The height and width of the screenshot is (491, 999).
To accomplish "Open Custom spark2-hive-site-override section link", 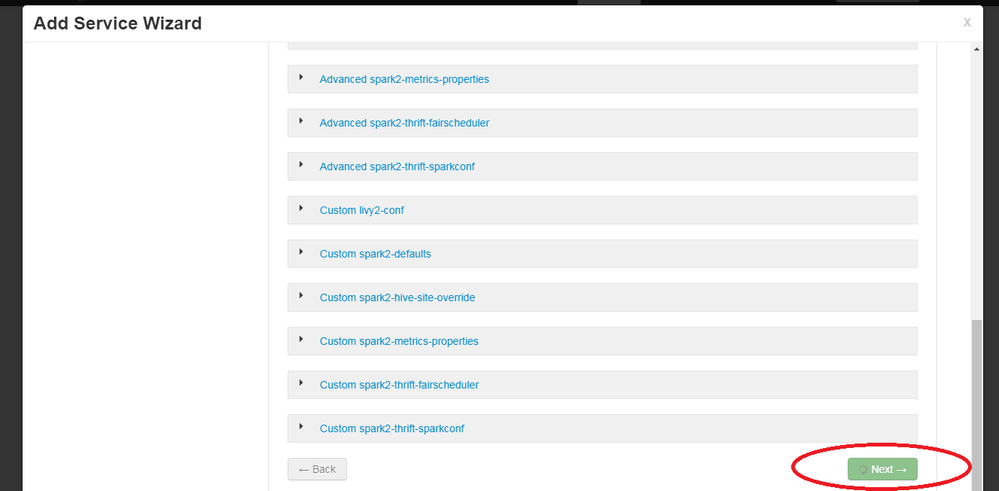I will point(397,298).
